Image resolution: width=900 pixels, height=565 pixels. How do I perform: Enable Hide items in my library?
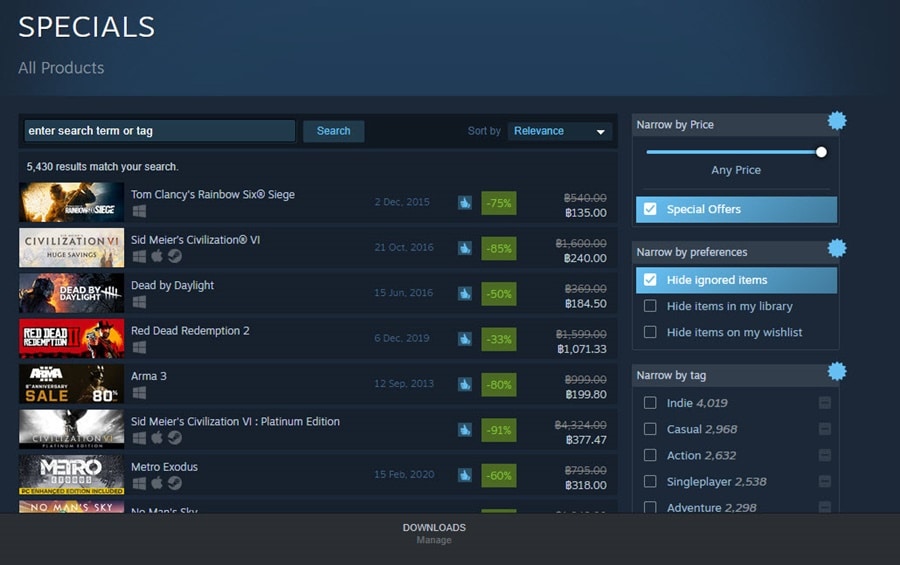click(x=650, y=306)
